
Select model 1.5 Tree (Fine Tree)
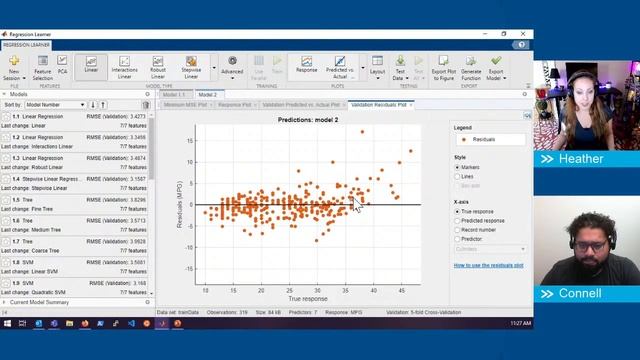tap(74, 204)
